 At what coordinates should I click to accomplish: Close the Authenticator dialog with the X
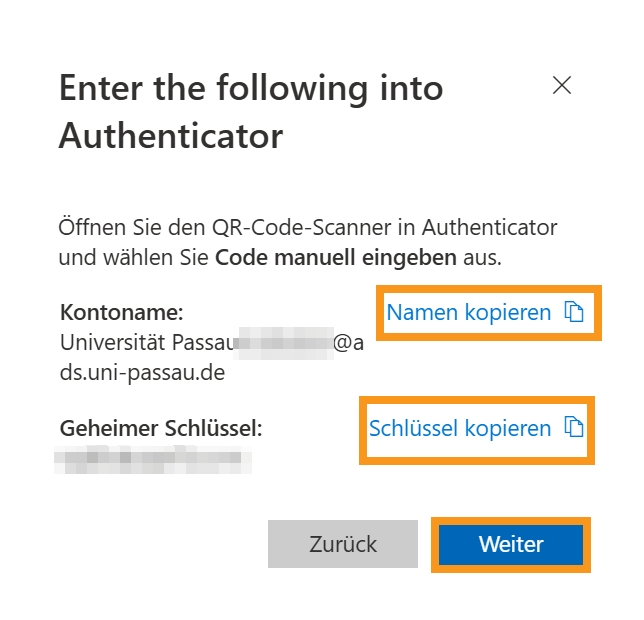click(562, 85)
